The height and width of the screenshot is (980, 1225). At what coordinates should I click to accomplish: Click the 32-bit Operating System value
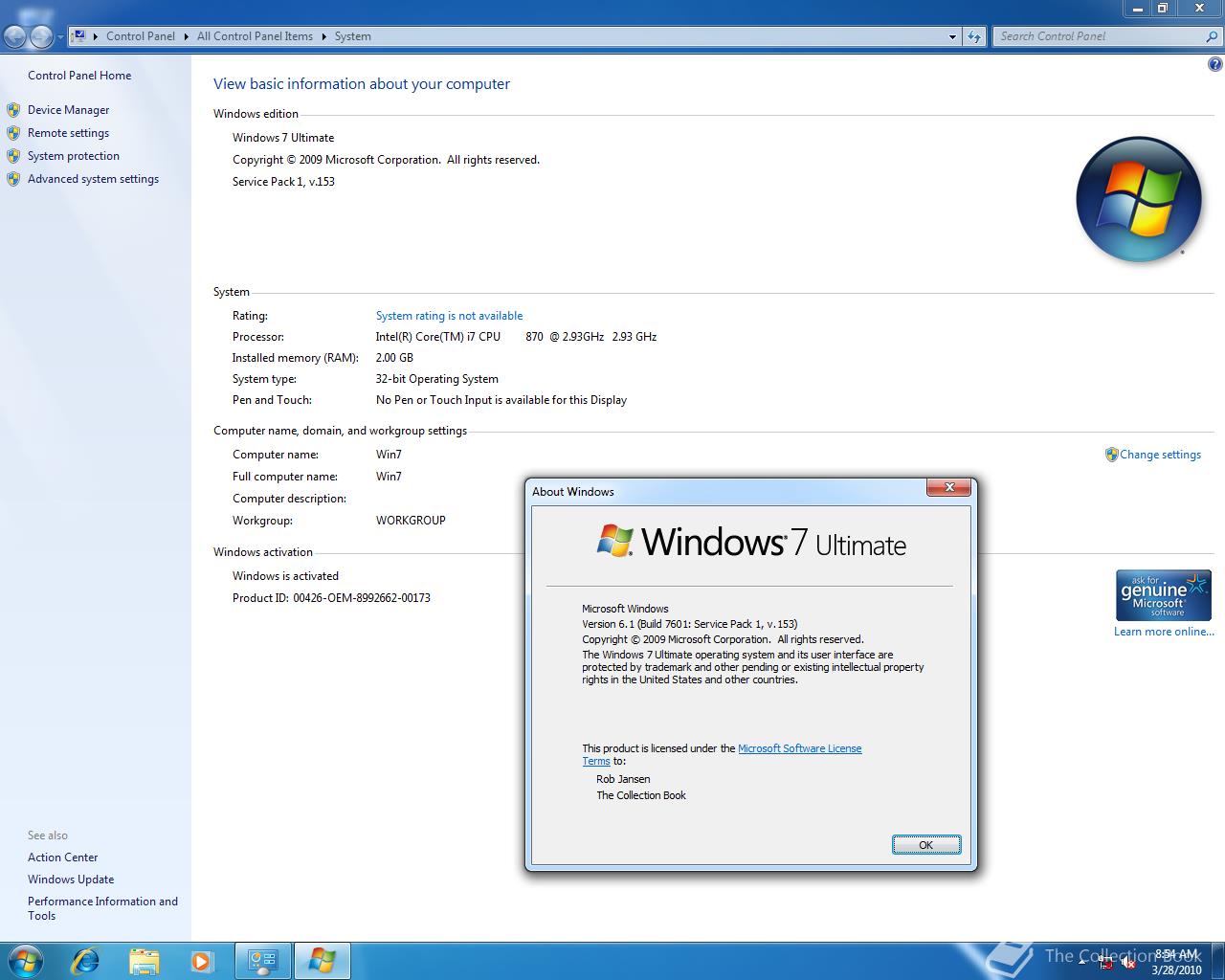(x=436, y=379)
